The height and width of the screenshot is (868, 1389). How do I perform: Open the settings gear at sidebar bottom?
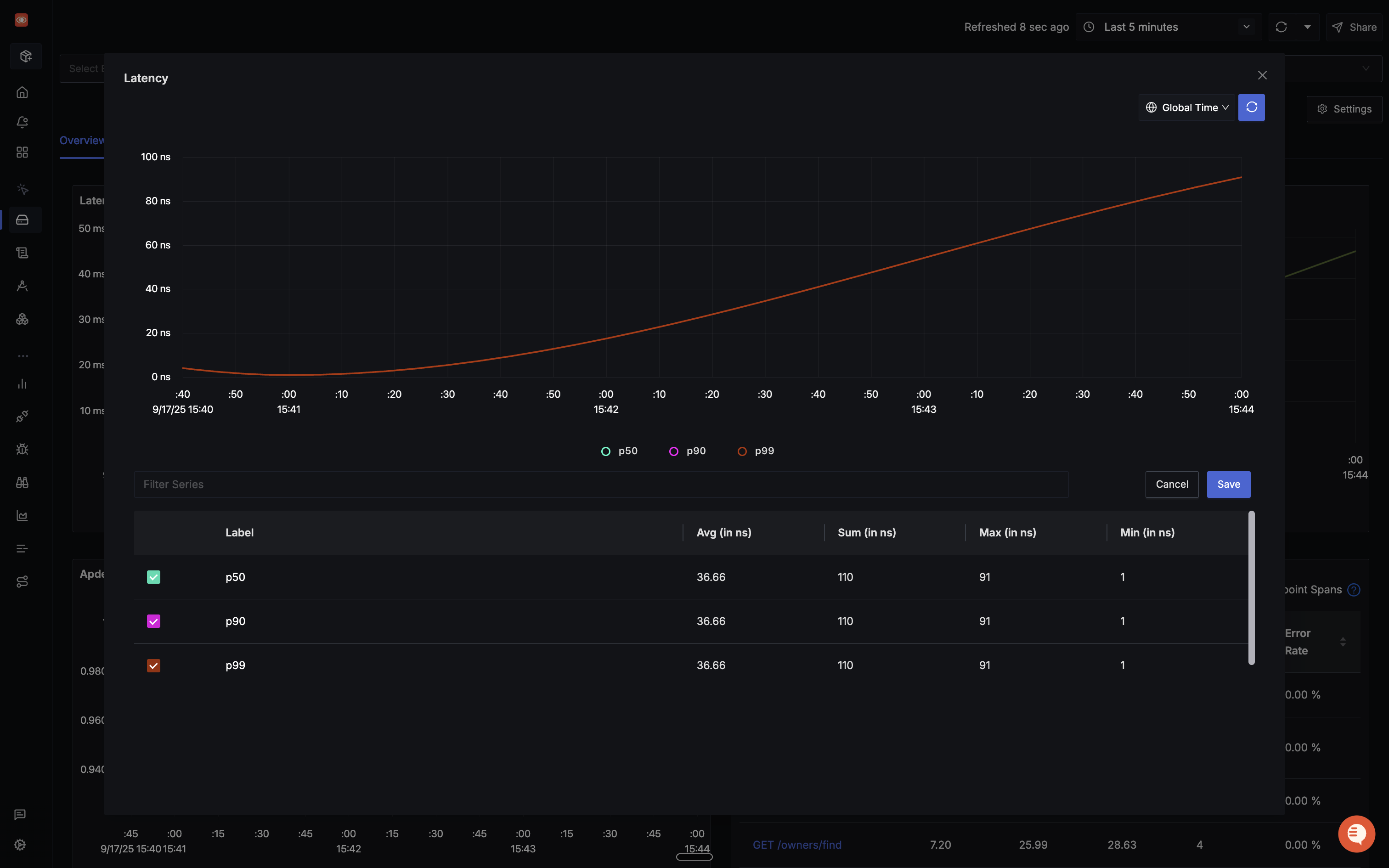pos(20,845)
